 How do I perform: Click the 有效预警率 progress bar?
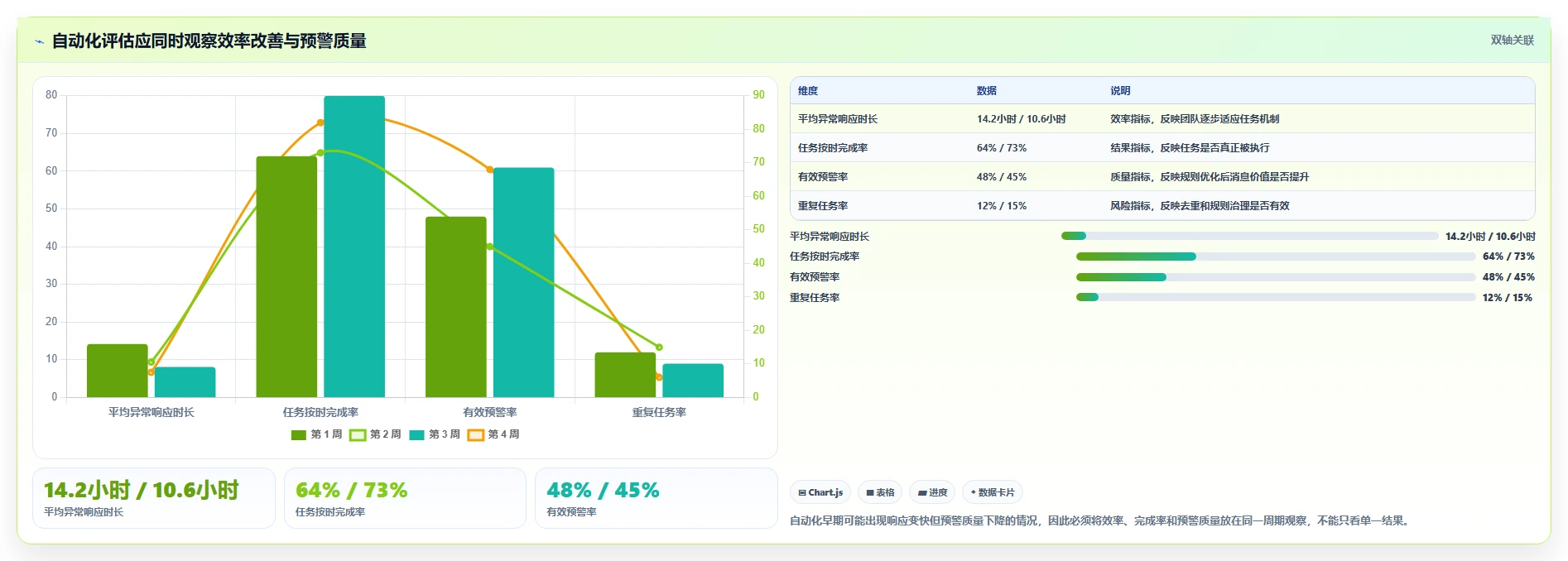pyautogui.click(x=1276, y=277)
